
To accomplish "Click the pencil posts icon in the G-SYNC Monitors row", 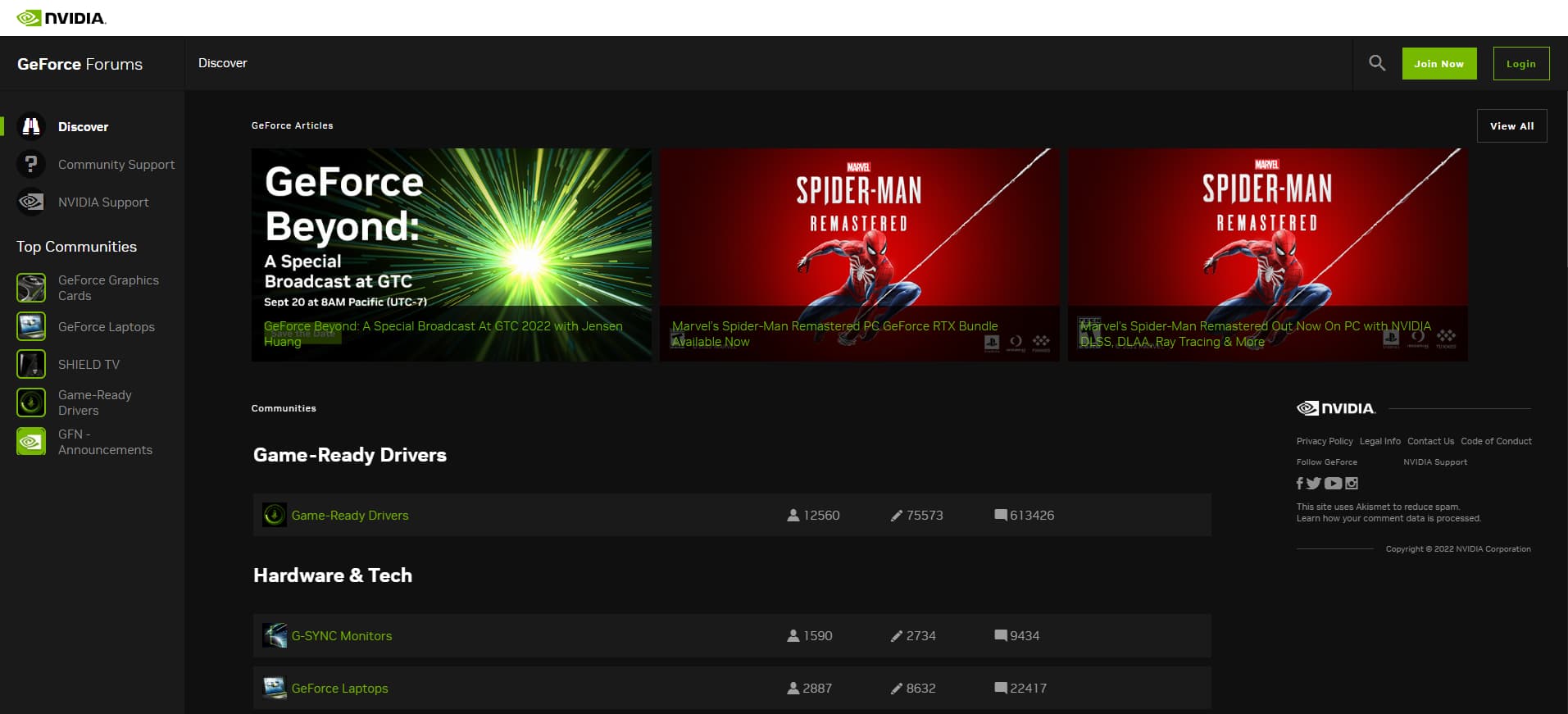I will tap(897, 636).
